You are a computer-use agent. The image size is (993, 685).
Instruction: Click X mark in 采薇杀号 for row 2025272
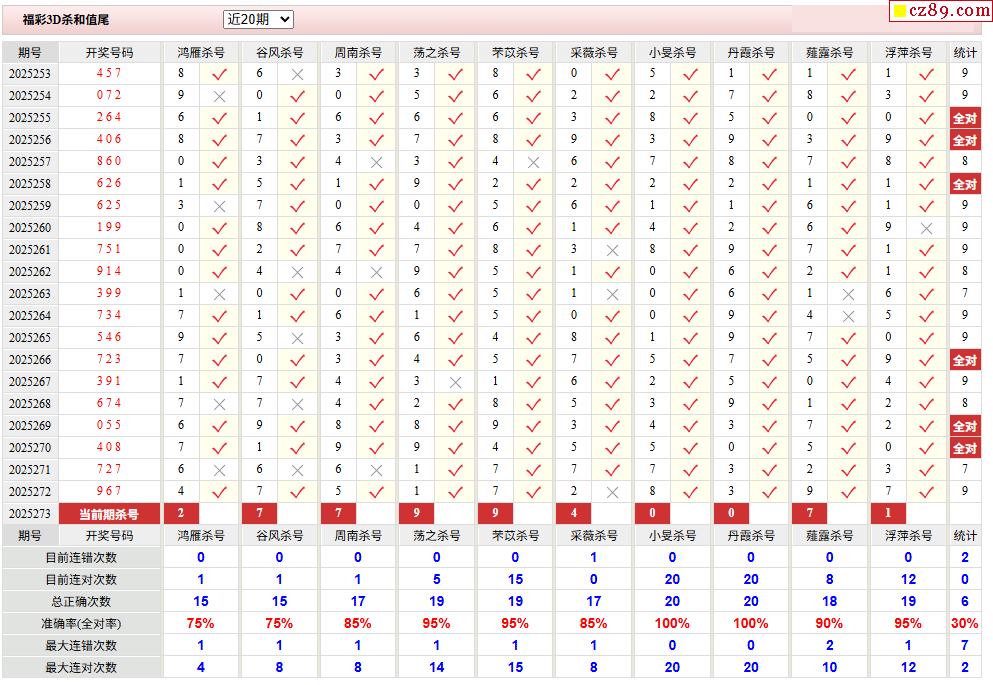click(612, 492)
